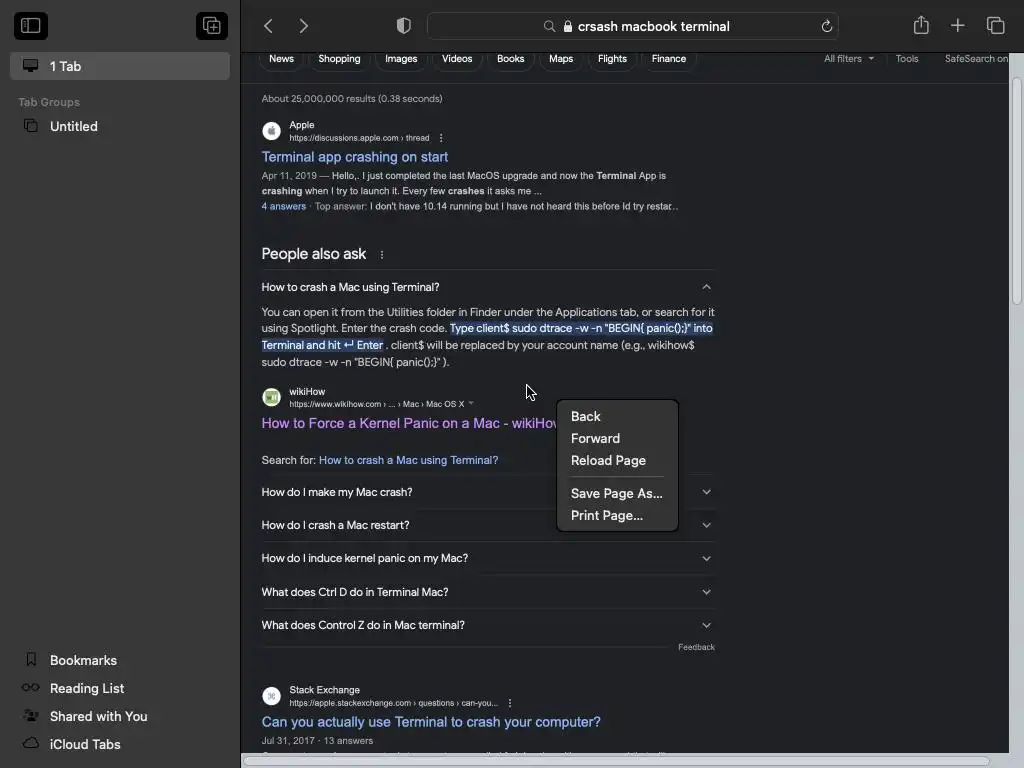Switch to the Shopping results tab
Viewport: 1024px width, 768px height.
[339, 59]
